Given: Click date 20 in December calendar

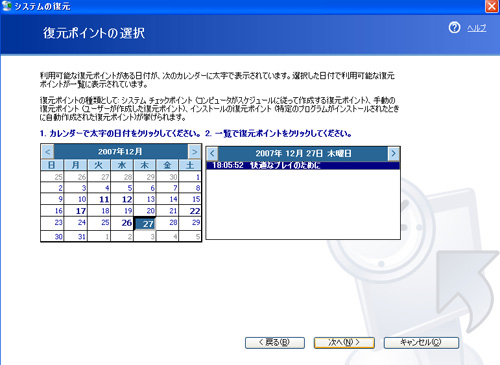Looking at the screenshot, I should point(145,211).
